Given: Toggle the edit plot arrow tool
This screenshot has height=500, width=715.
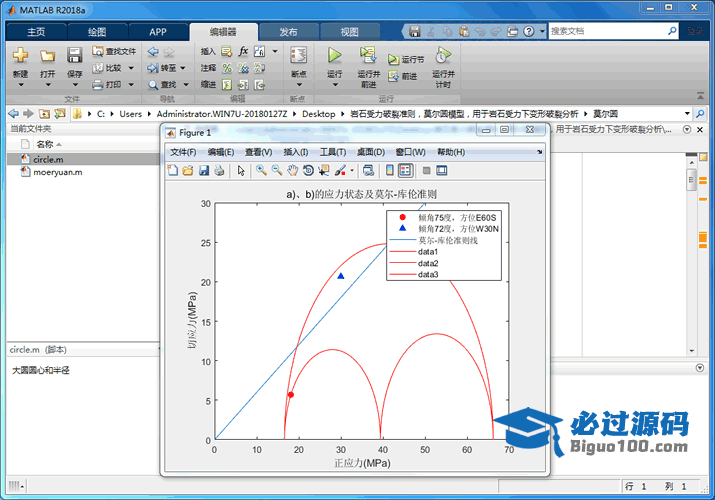Looking at the screenshot, I should point(240,170).
